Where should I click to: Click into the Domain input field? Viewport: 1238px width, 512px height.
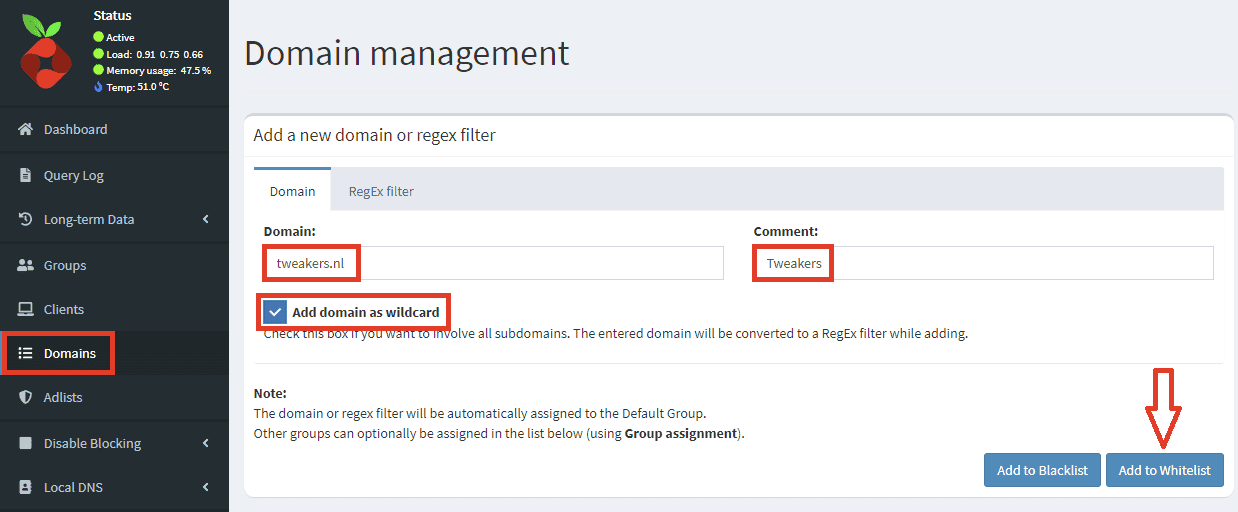click(x=540, y=264)
